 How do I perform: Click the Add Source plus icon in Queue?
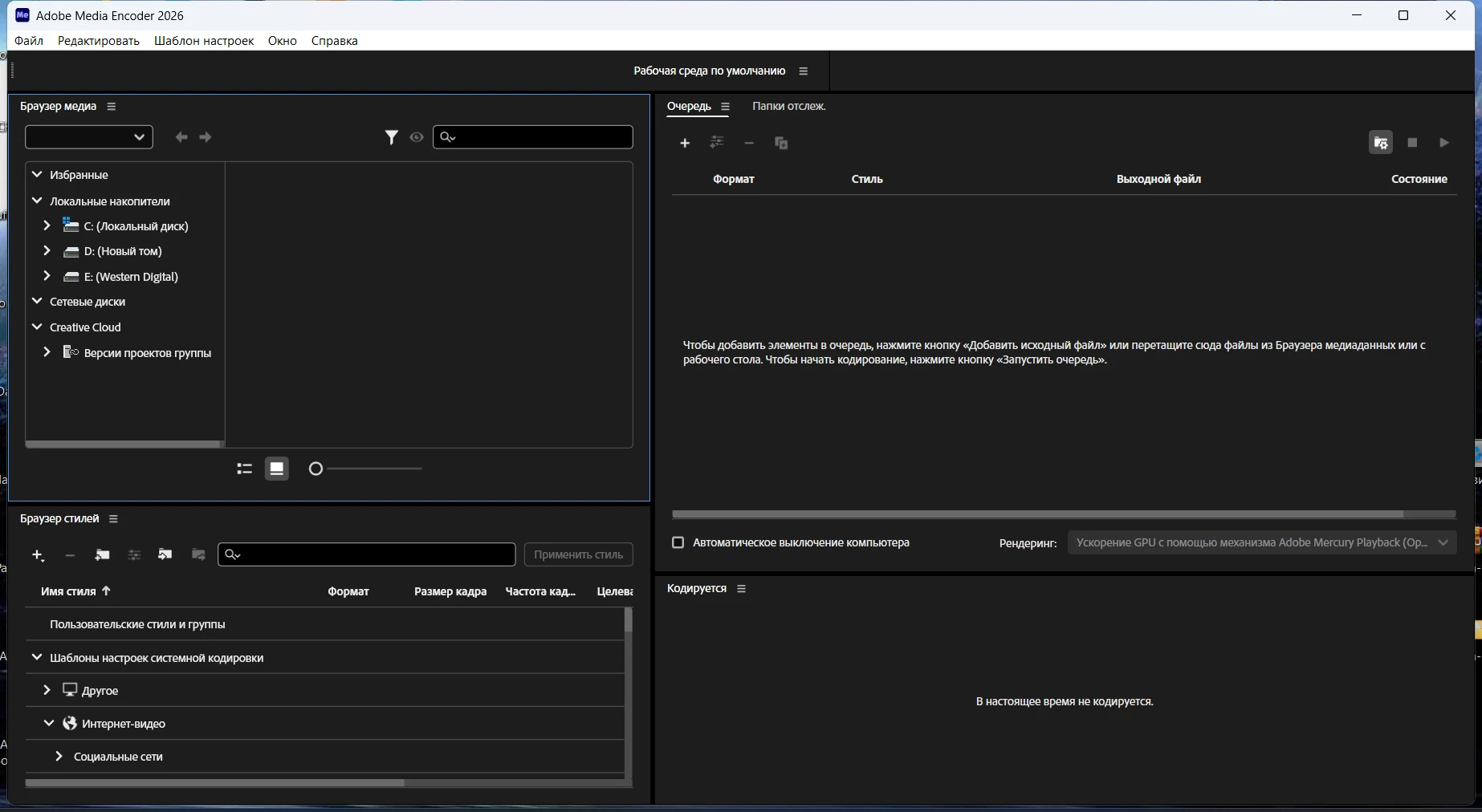[685, 143]
